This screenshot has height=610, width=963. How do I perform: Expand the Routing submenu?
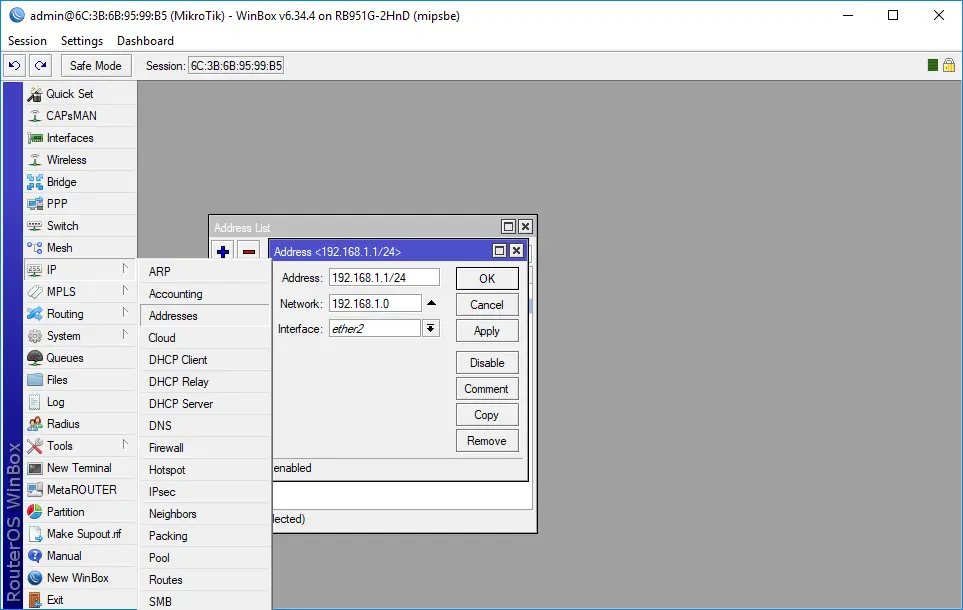pos(80,314)
